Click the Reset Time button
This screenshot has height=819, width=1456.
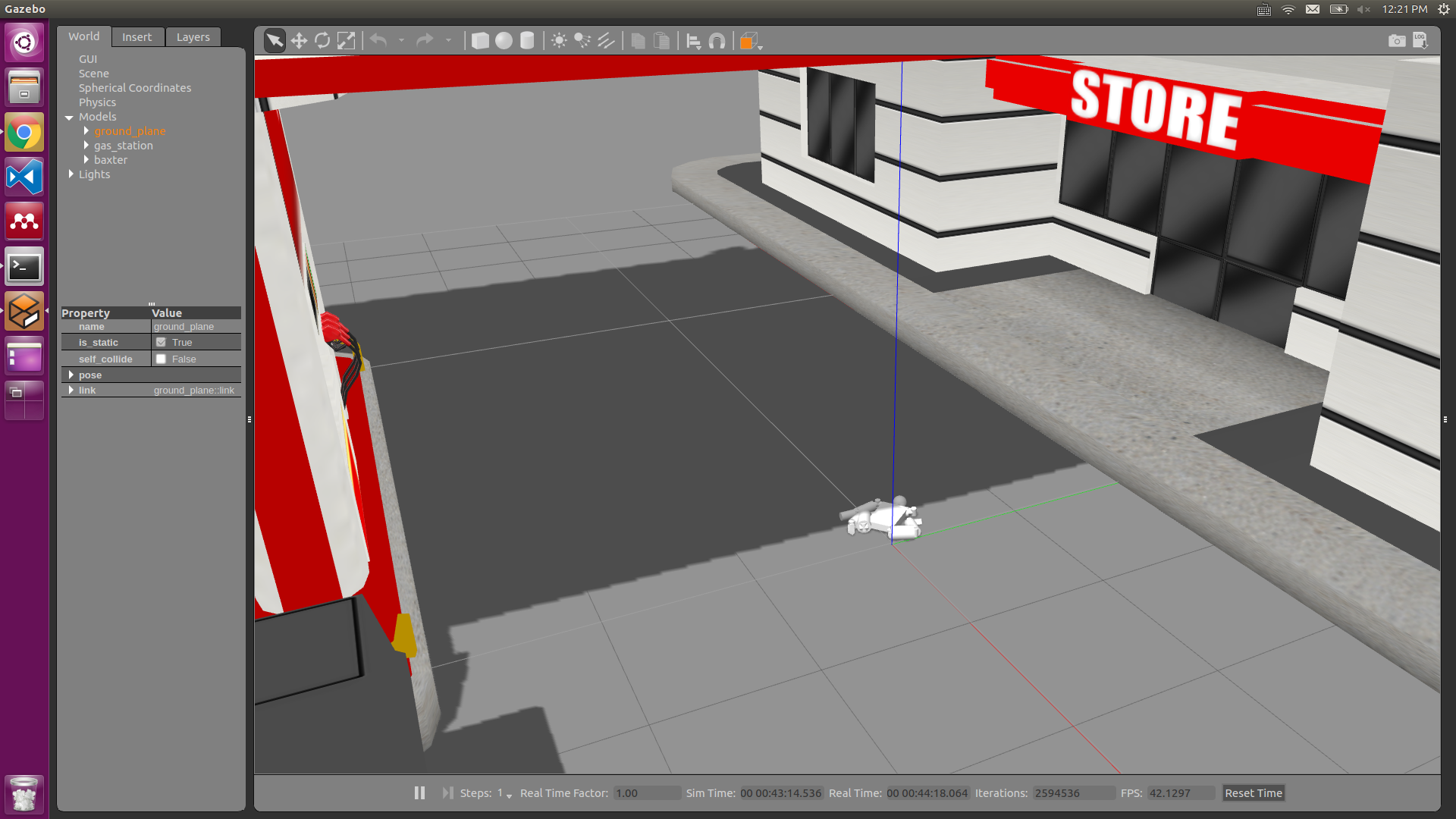click(1253, 793)
